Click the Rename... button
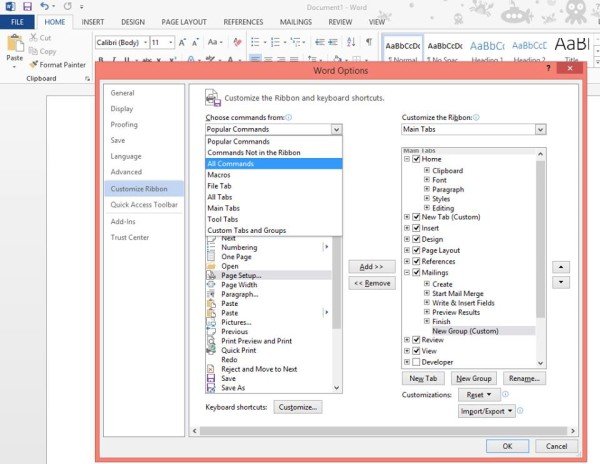 point(524,378)
